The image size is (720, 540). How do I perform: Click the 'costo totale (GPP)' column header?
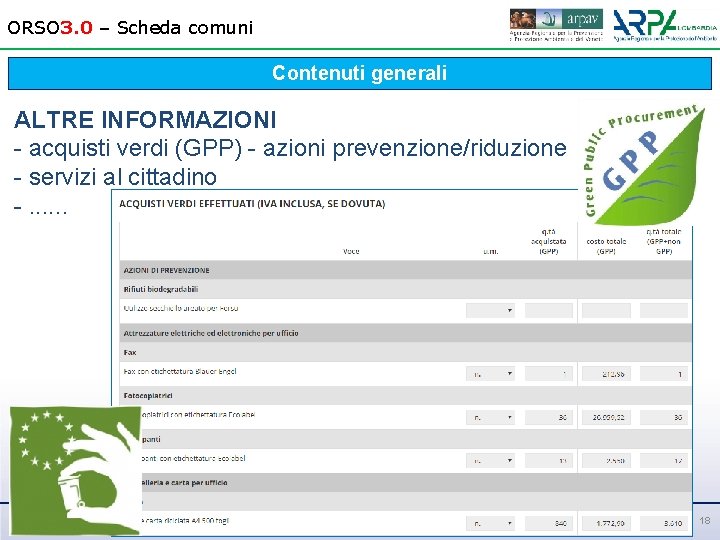click(x=606, y=246)
